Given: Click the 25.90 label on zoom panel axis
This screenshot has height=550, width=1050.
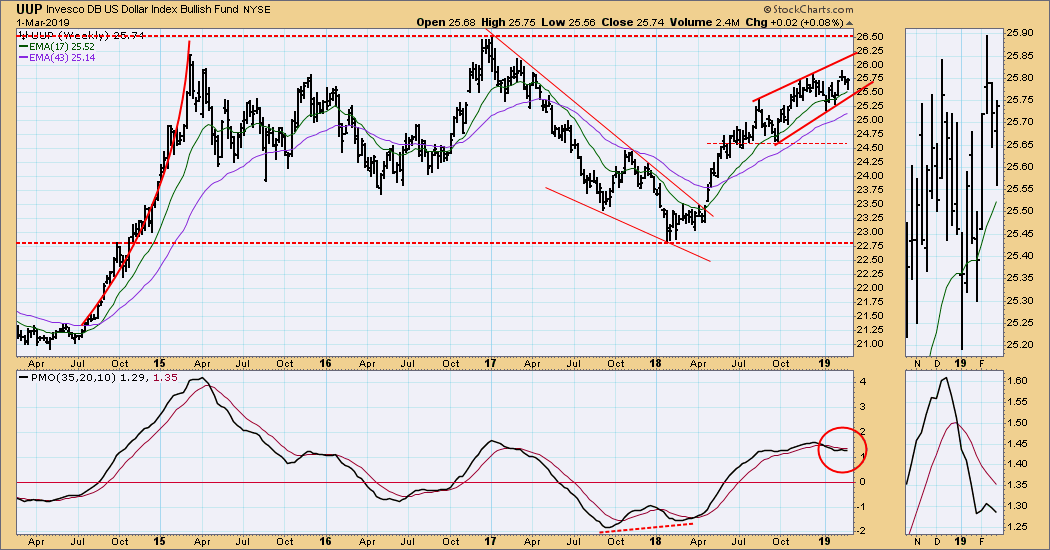Looking at the screenshot, I should [x=1019, y=33].
